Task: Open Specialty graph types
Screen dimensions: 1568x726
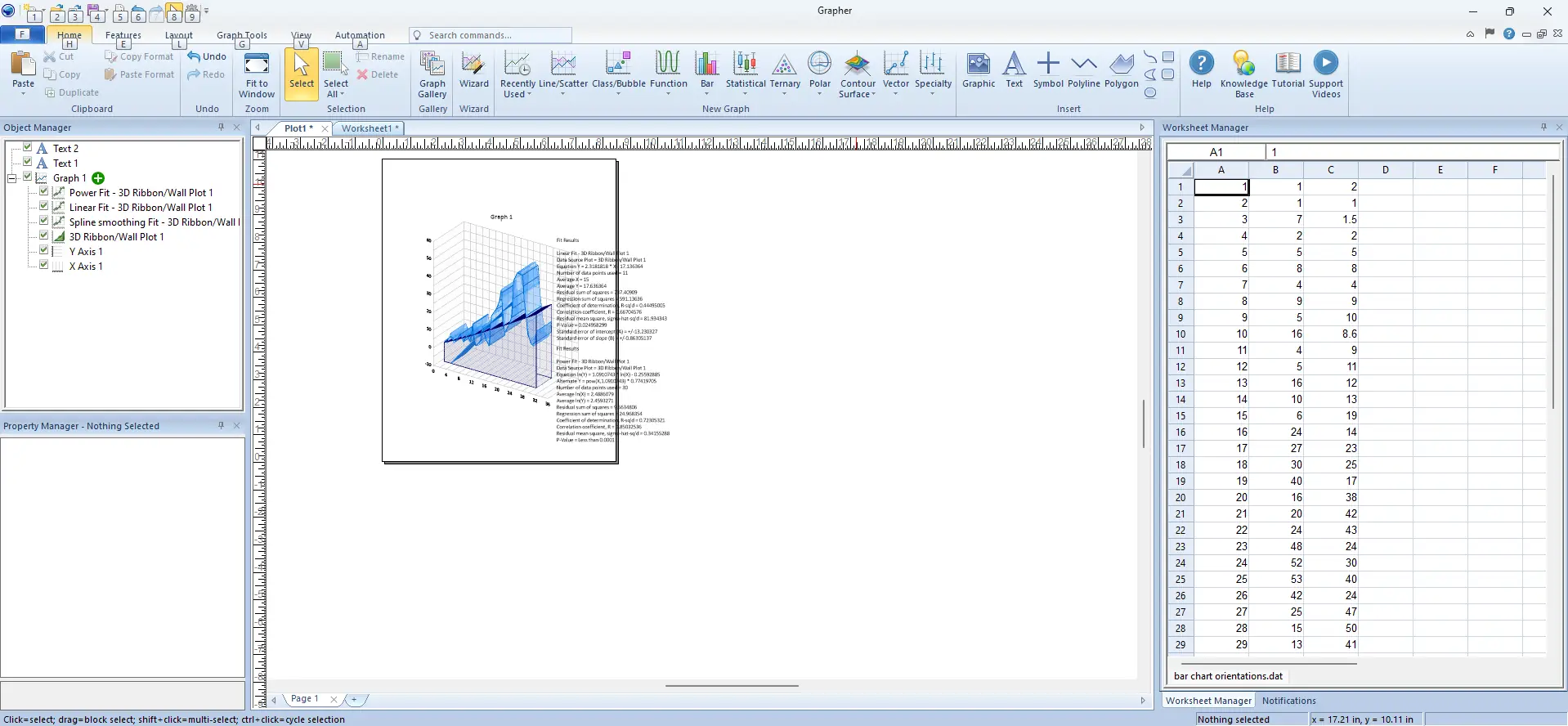Action: pos(933,73)
